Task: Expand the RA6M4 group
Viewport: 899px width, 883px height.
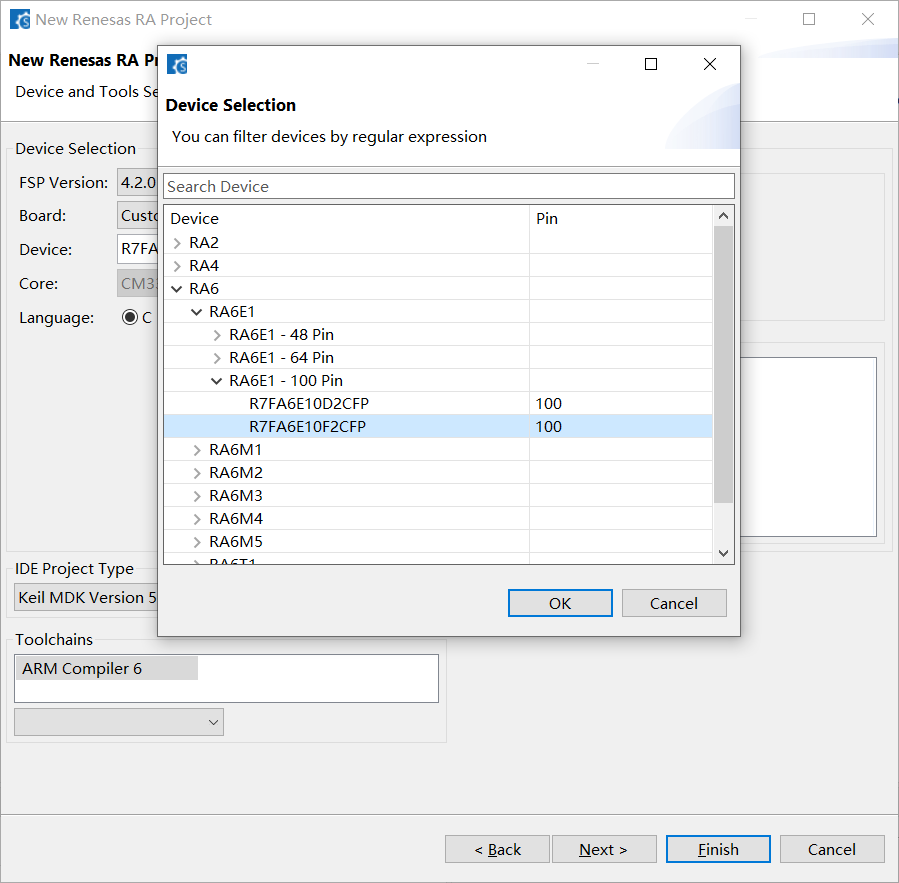Action: (x=197, y=519)
